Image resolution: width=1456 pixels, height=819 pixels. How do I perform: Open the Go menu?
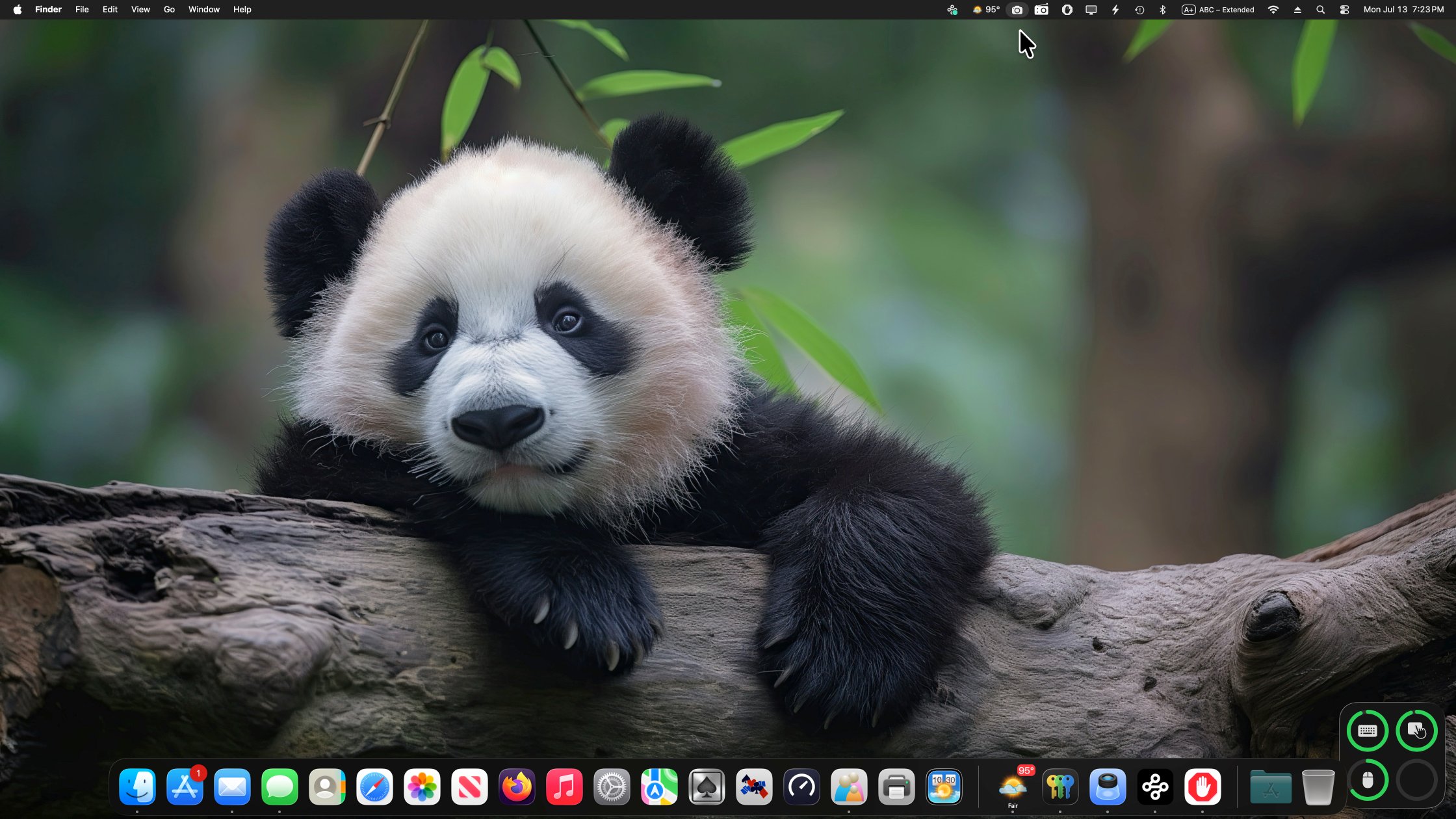[169, 10]
